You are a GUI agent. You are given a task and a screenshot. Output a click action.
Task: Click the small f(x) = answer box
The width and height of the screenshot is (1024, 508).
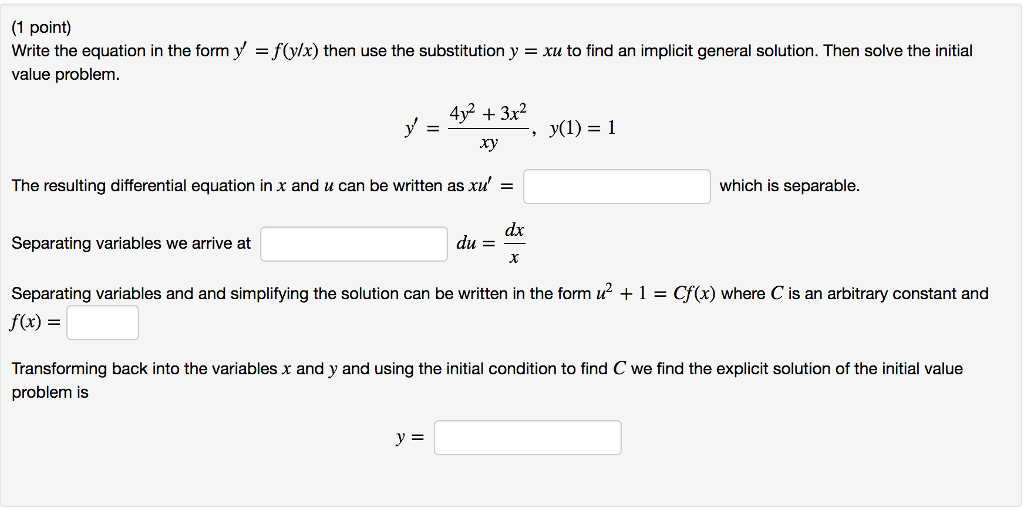tap(103, 323)
